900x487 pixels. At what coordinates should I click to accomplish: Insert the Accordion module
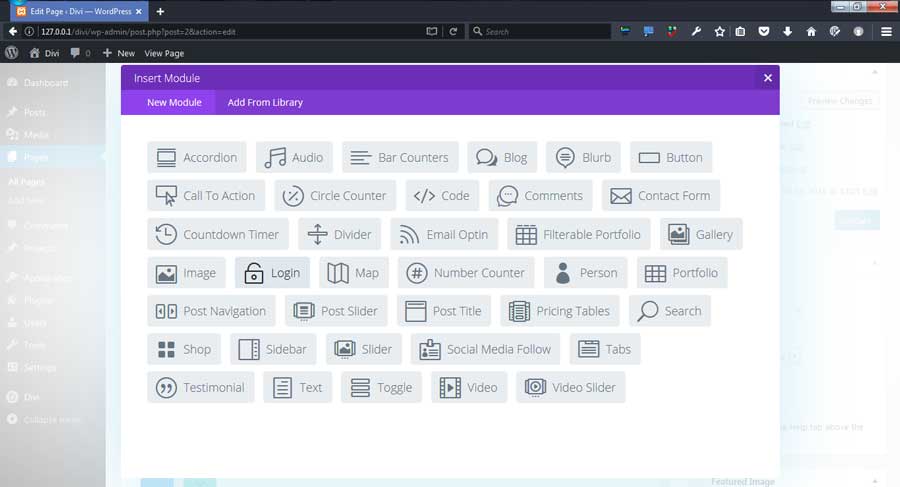(x=197, y=157)
